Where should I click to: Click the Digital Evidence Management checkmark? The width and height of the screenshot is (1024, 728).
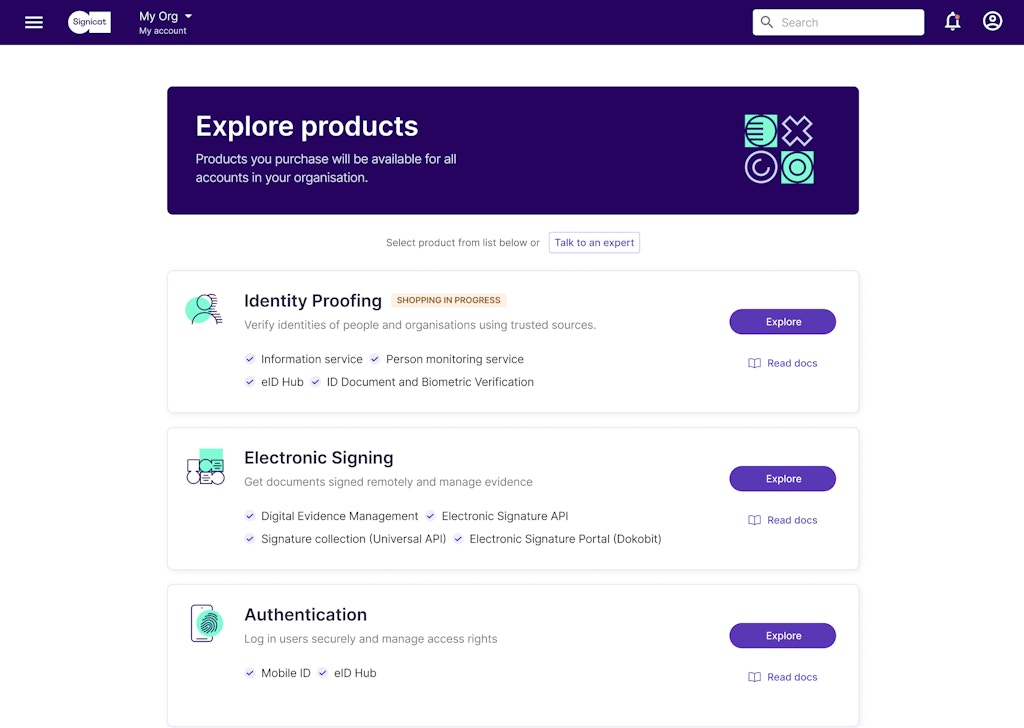pos(250,516)
